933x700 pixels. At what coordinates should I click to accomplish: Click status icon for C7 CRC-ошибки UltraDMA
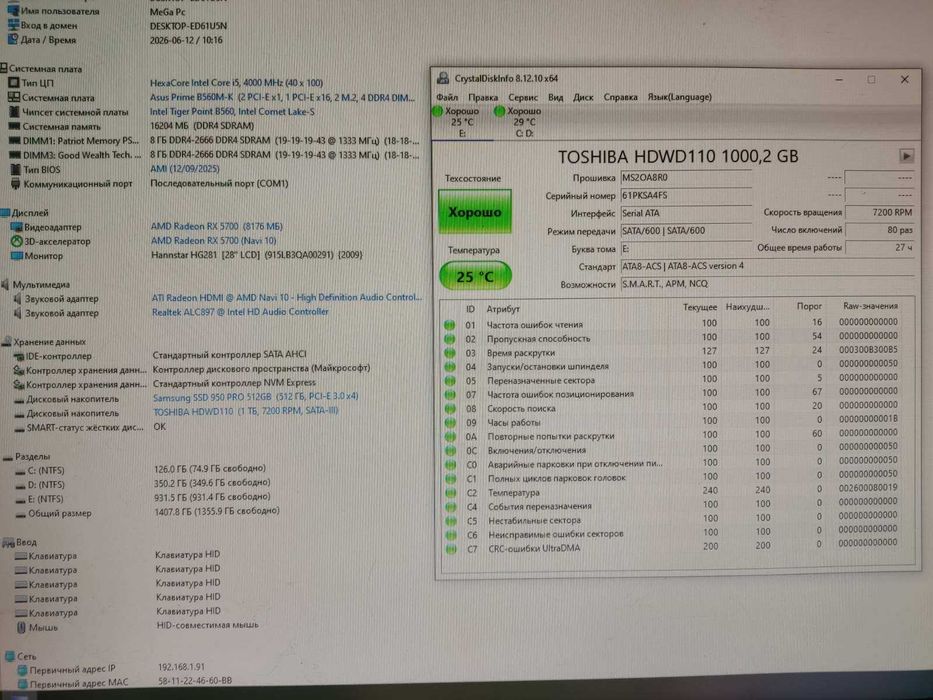(x=452, y=549)
